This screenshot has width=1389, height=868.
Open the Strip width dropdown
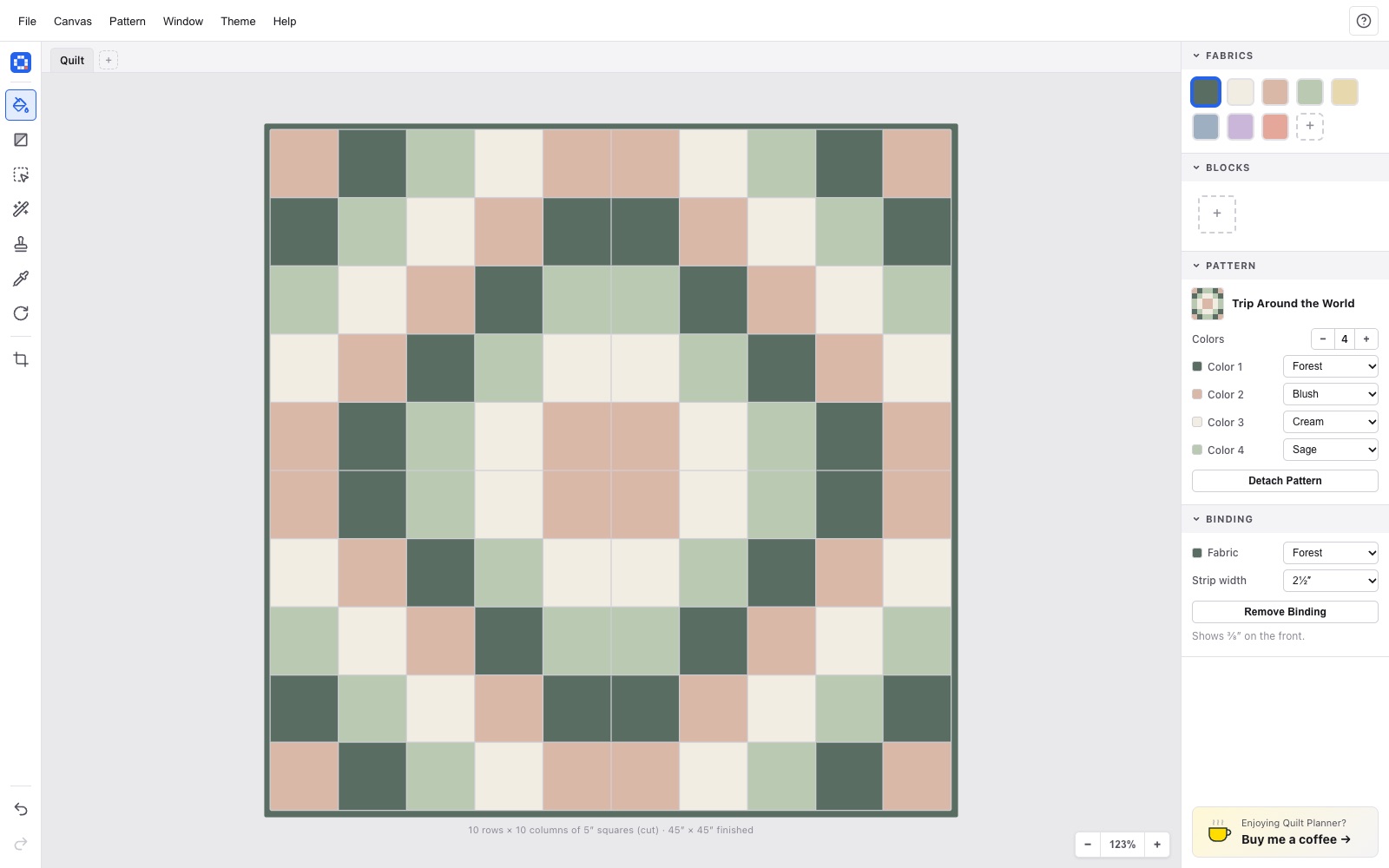click(1331, 581)
